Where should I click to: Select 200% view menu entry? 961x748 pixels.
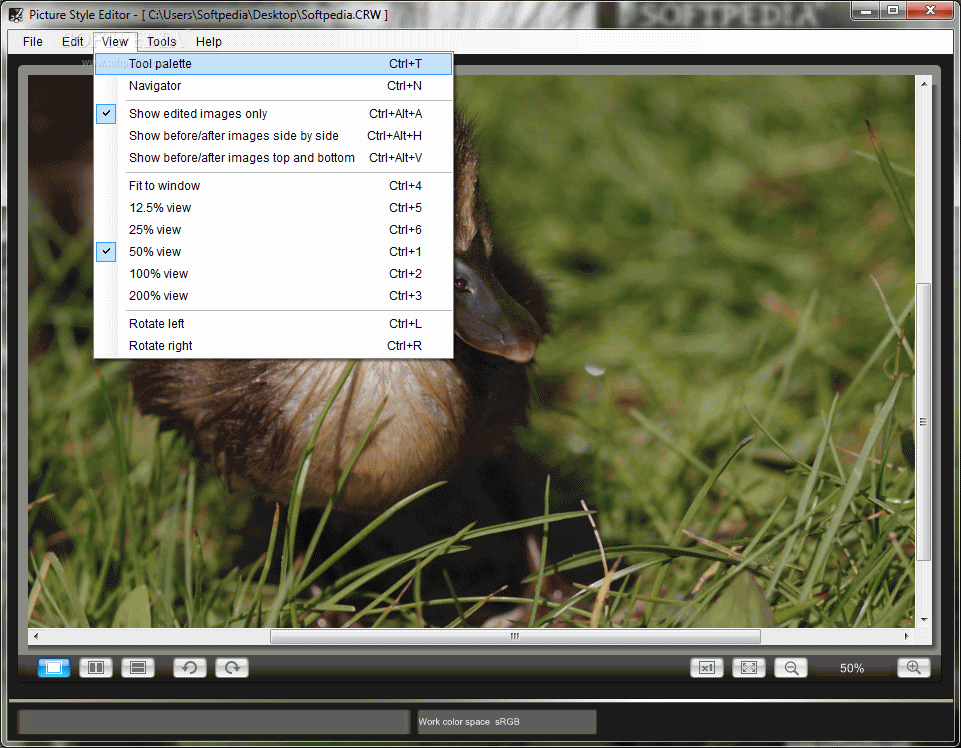tap(273, 296)
